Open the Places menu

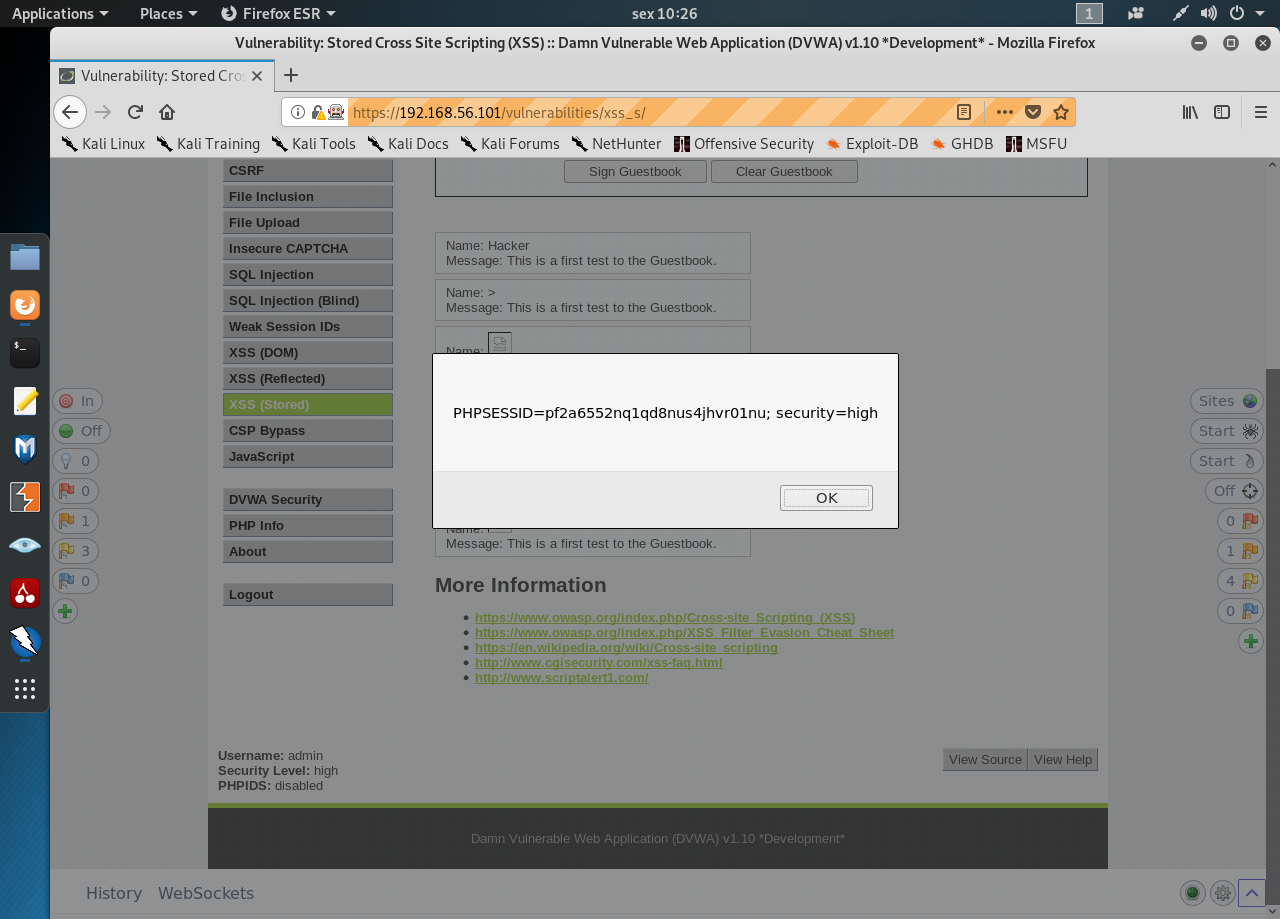pos(168,13)
